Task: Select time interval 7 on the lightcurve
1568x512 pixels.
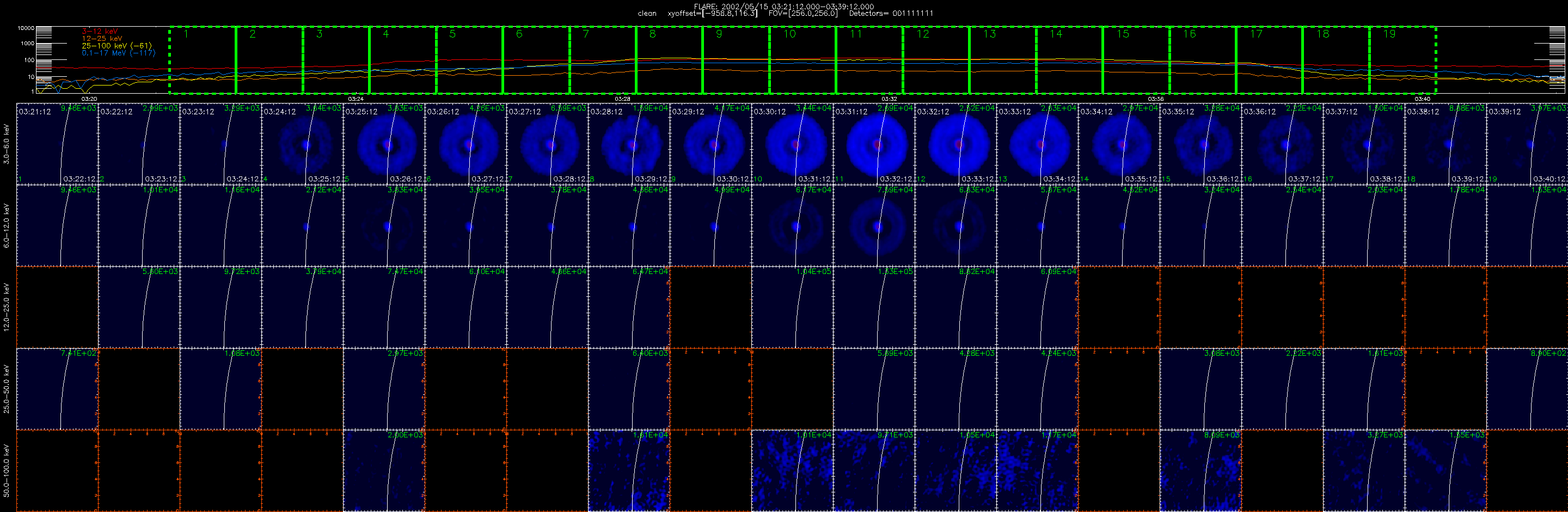Action: [603, 60]
